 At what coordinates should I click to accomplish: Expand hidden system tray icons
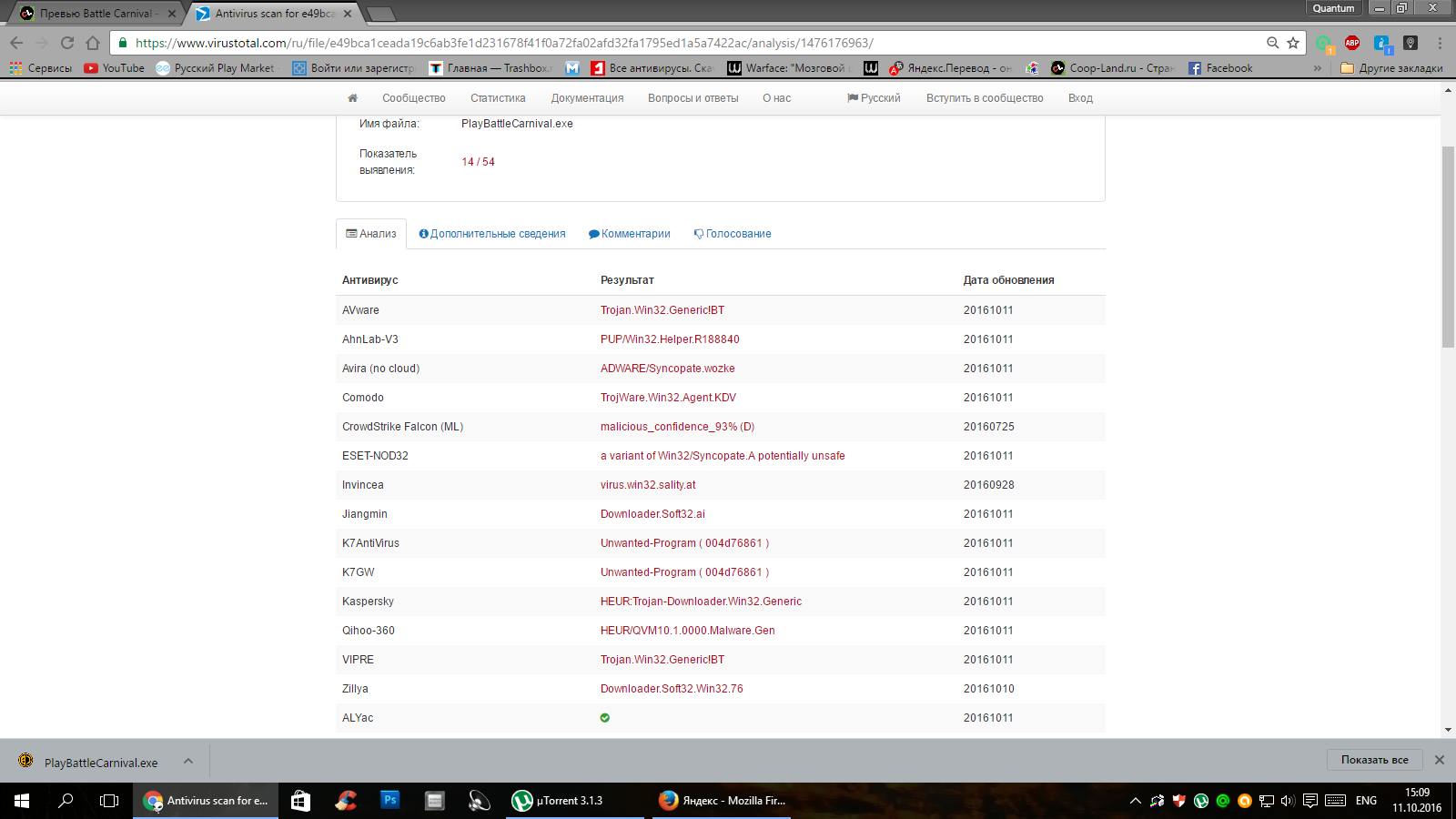point(1135,801)
